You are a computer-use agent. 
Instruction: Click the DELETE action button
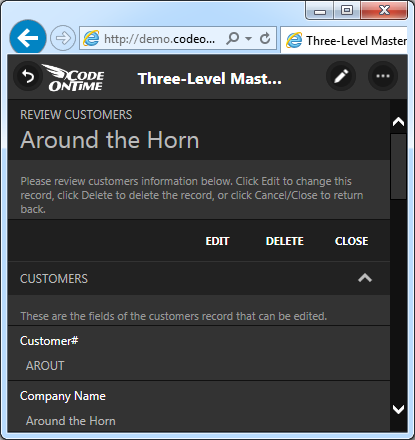click(285, 241)
